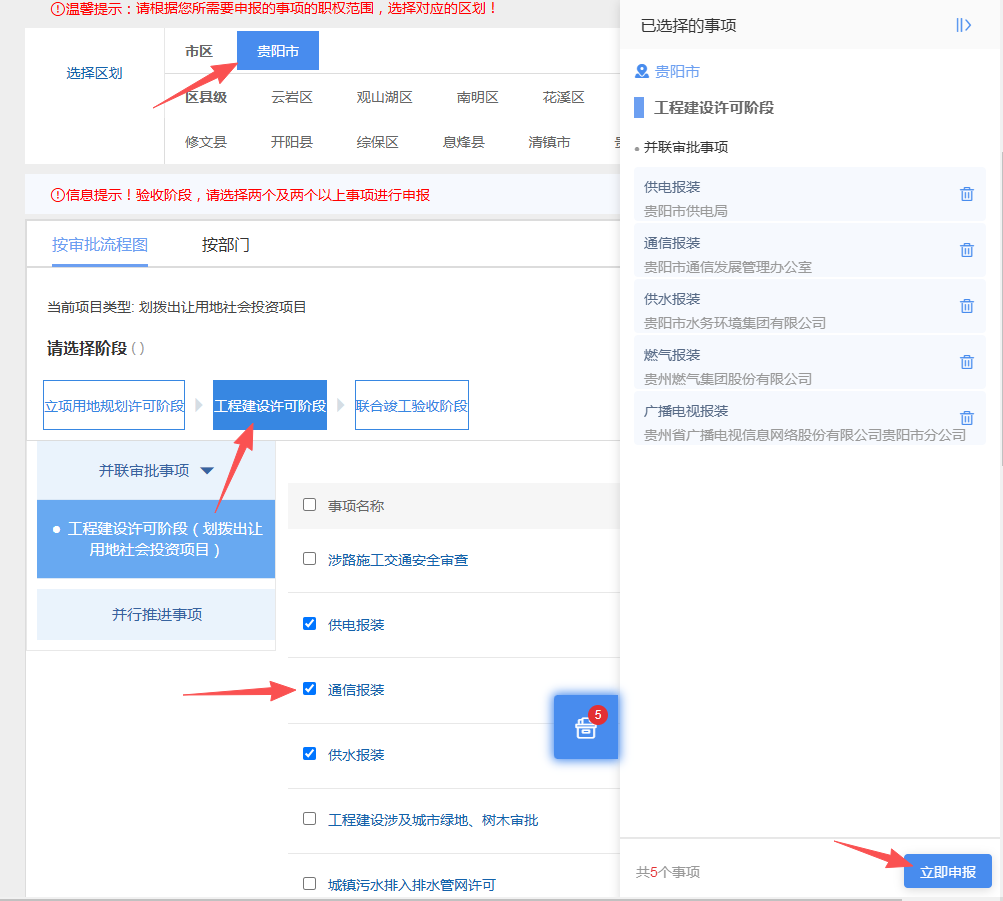Remove 燃气报装 with its trash icon

(x=967, y=362)
